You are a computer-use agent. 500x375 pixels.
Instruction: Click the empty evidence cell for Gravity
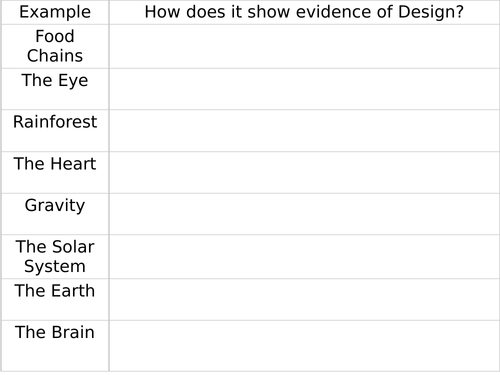pos(304,214)
